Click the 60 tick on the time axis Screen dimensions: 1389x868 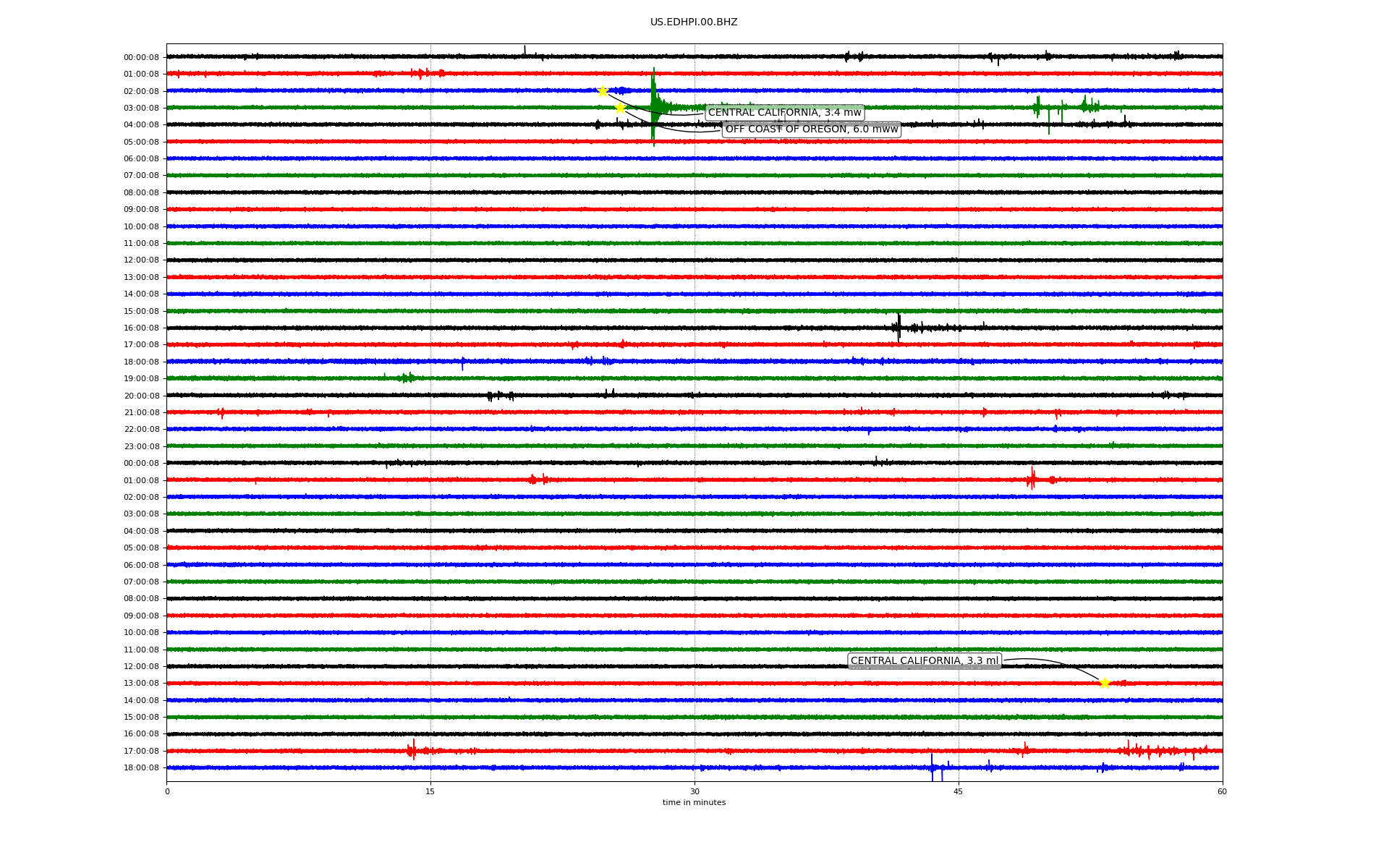pos(1222,791)
